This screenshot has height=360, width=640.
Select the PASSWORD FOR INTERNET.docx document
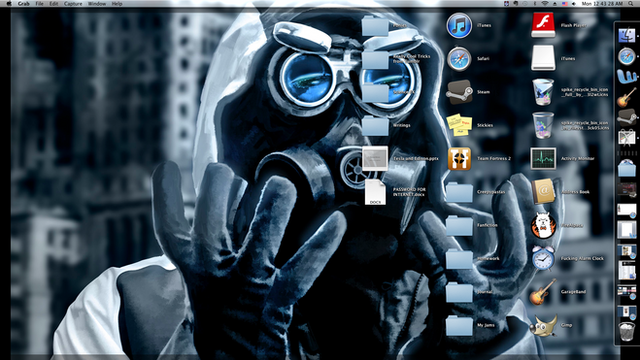(x=375, y=192)
